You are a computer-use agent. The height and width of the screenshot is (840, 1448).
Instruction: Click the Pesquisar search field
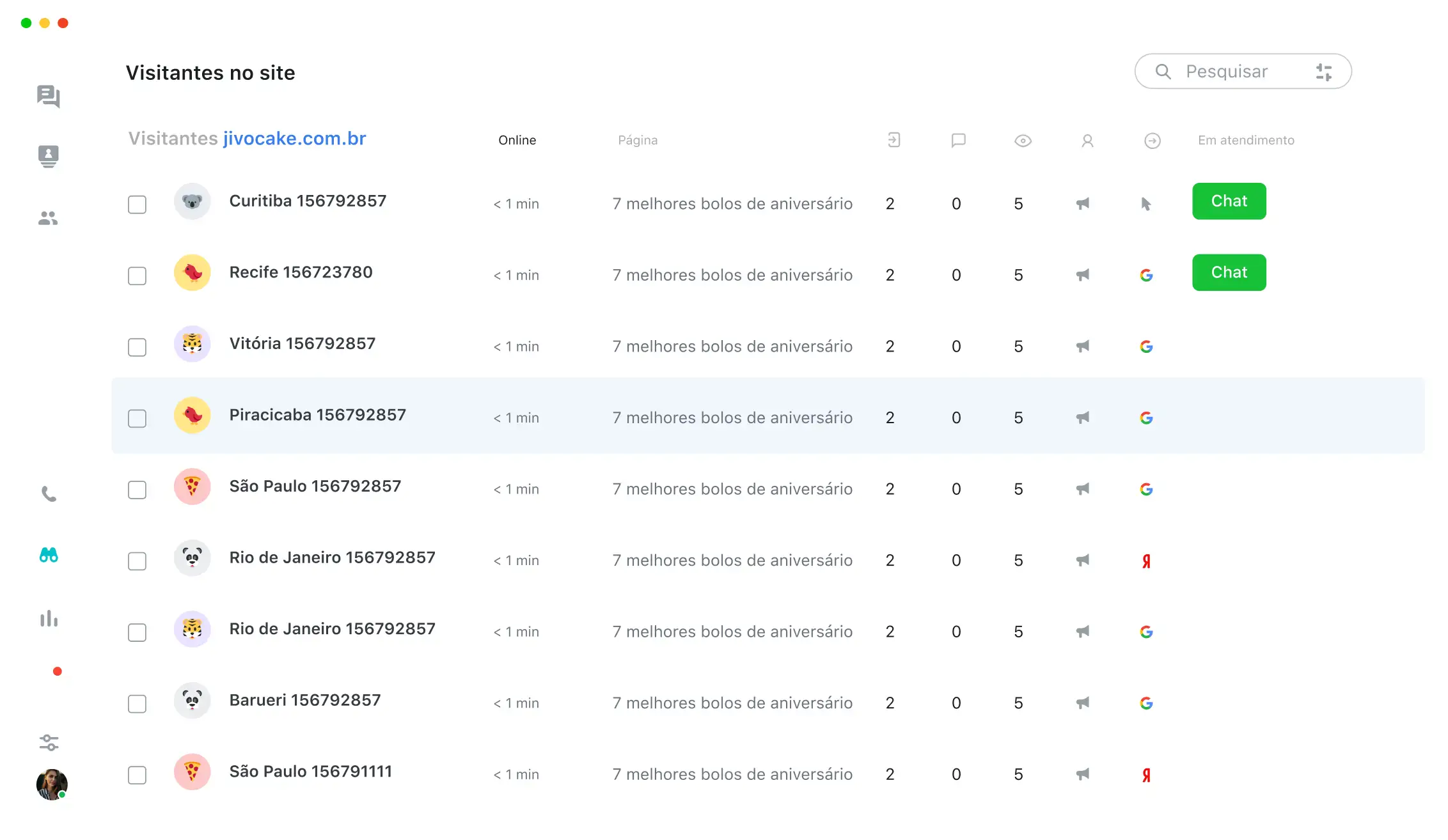coord(1226,72)
